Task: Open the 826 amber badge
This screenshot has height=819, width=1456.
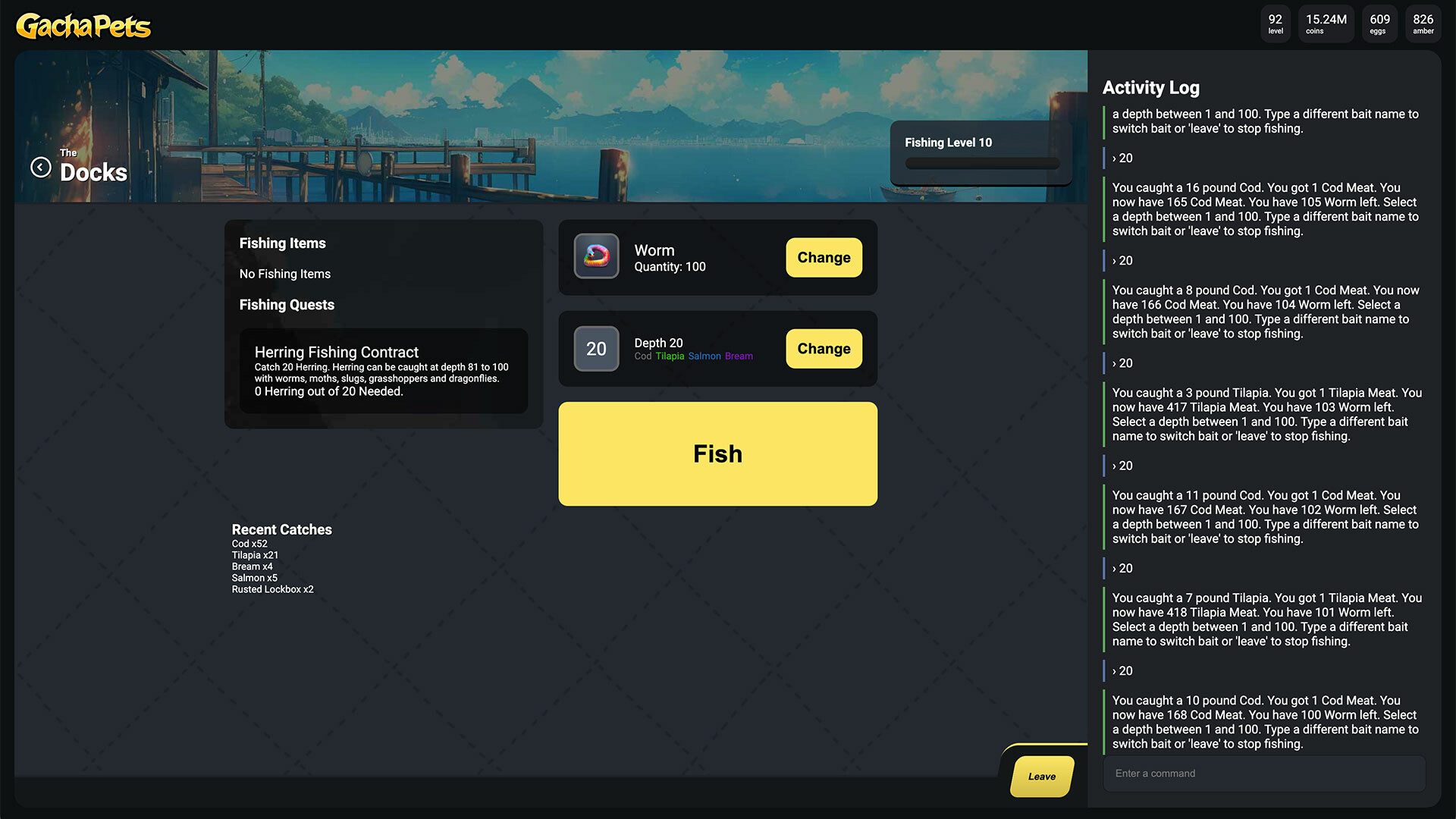Action: (x=1423, y=24)
